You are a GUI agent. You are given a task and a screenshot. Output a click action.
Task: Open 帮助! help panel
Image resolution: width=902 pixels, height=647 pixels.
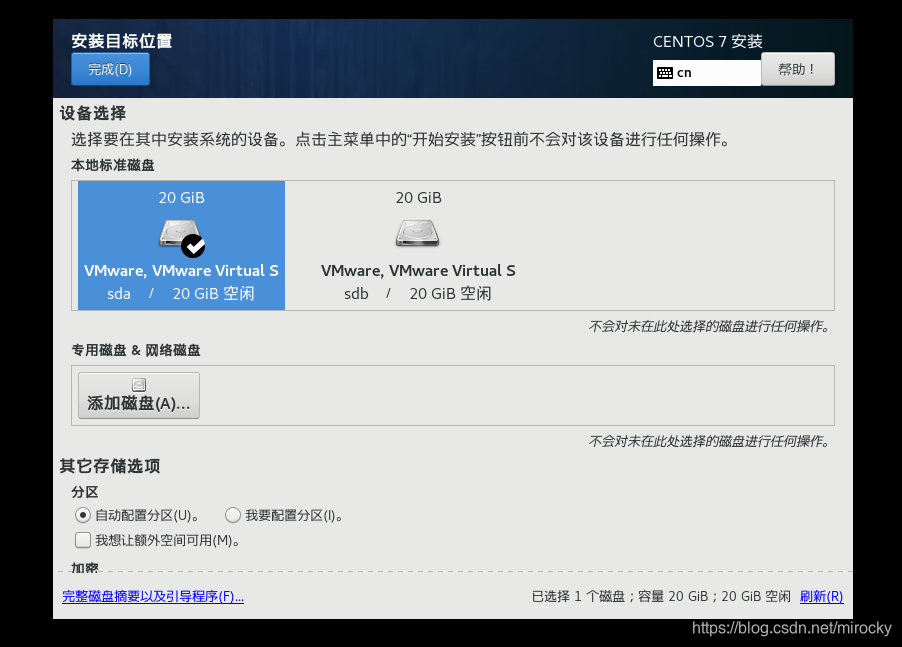(x=797, y=68)
